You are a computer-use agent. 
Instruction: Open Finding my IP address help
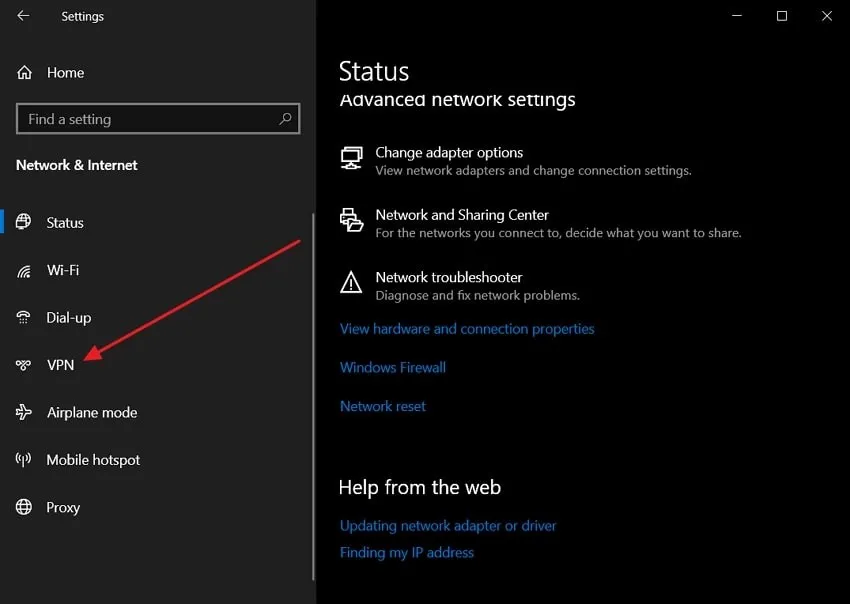click(407, 552)
